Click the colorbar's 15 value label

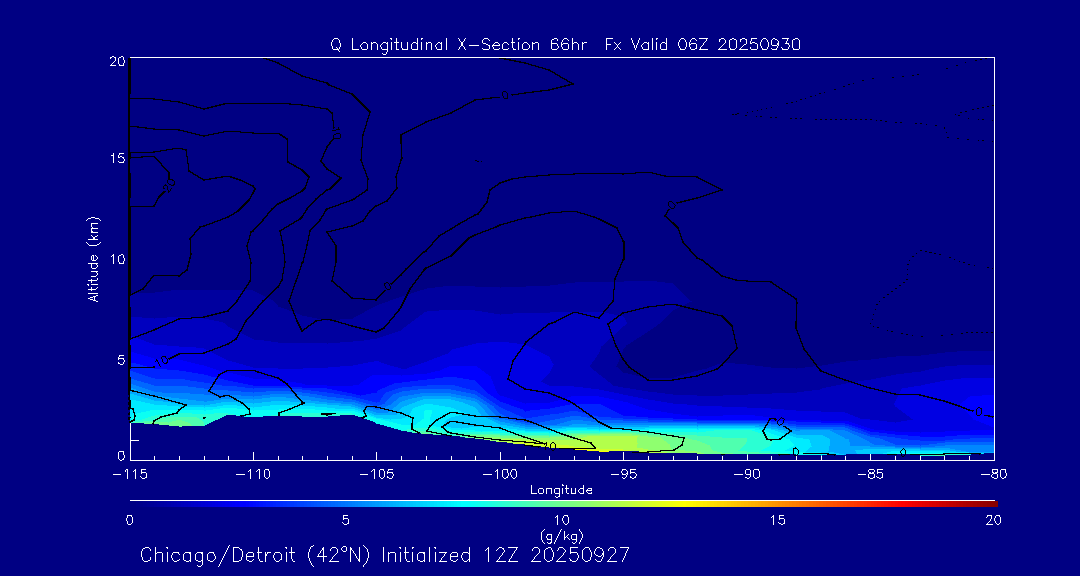pos(777,520)
